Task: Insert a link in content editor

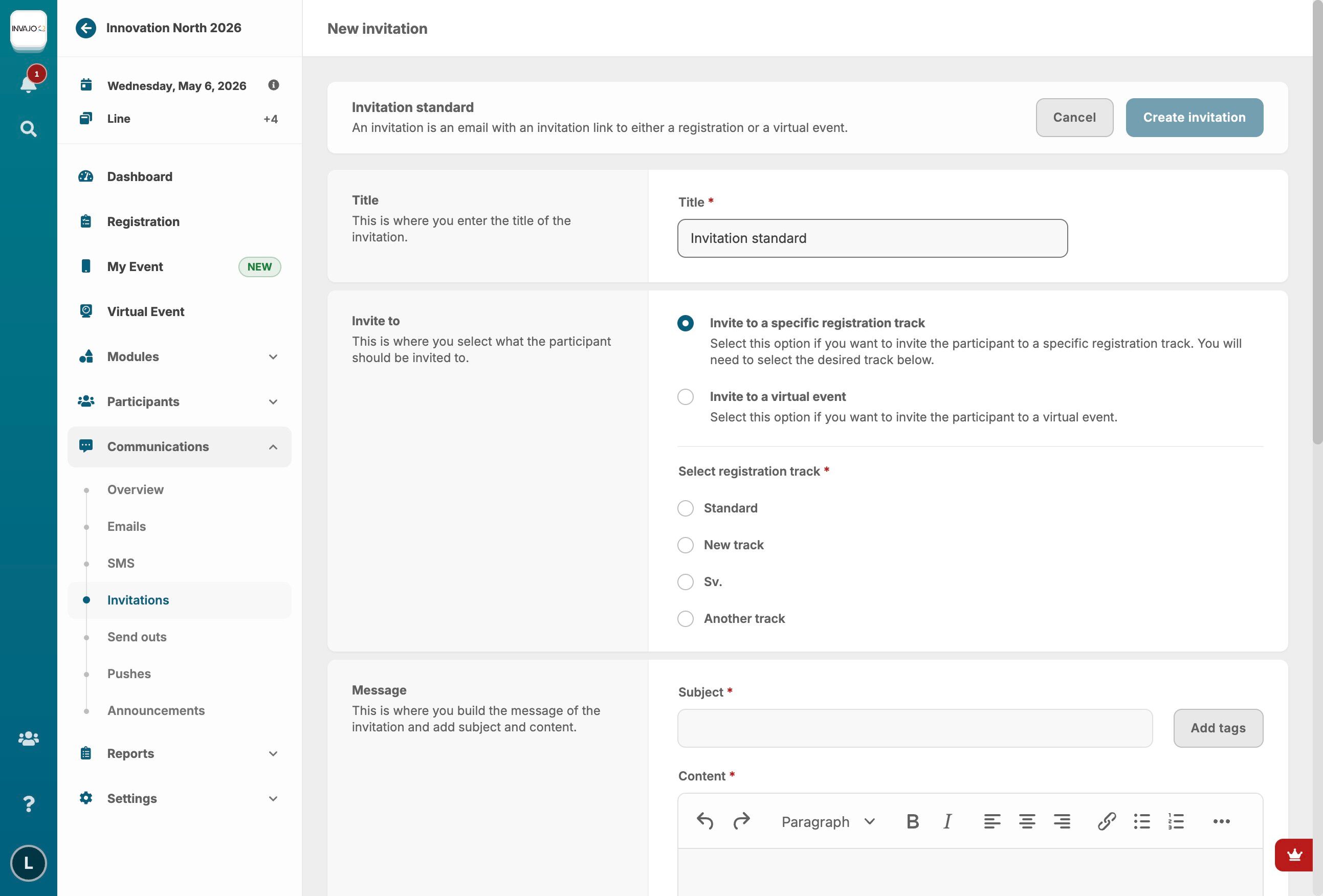Action: point(1106,821)
